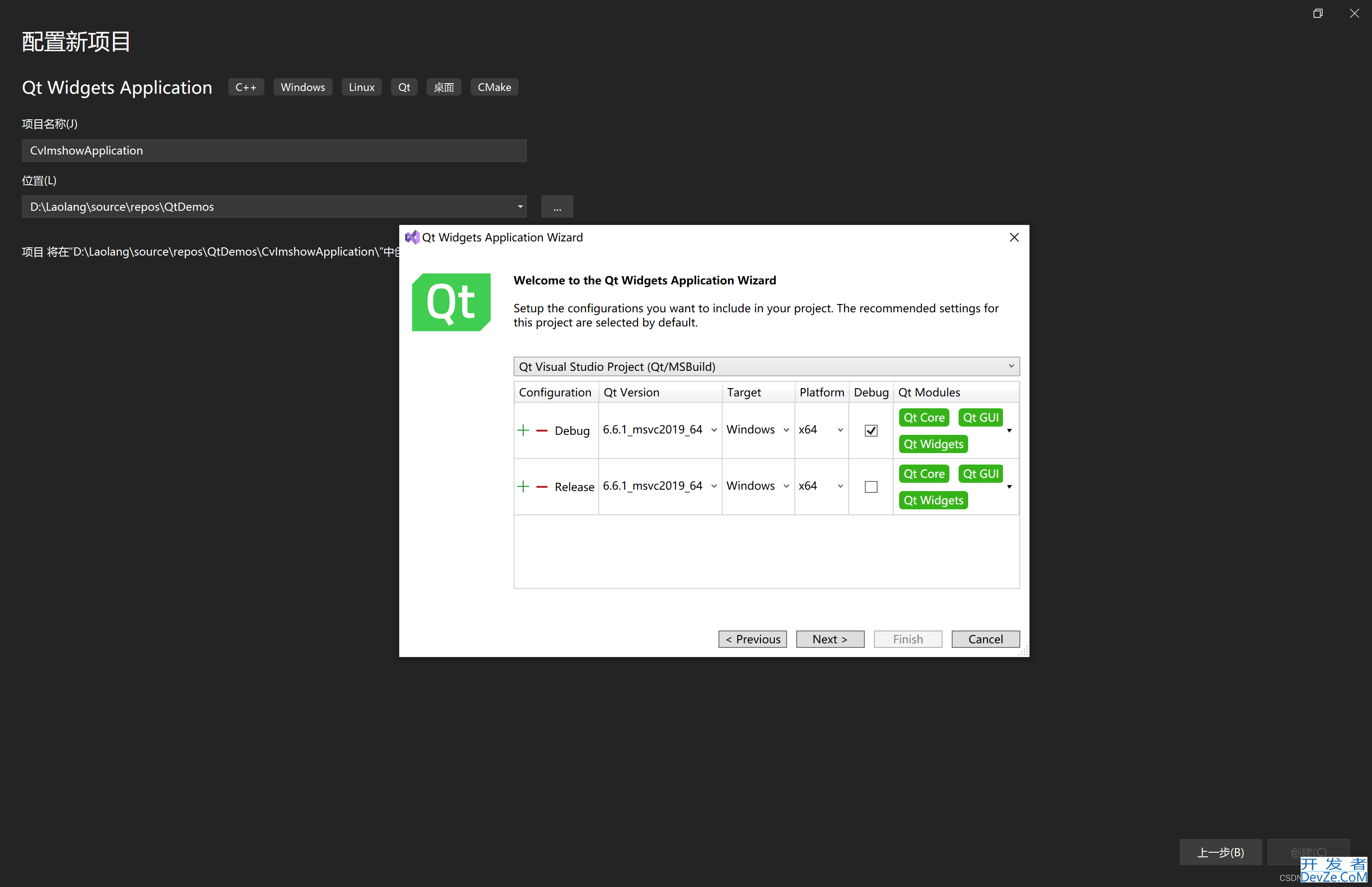Image resolution: width=1372 pixels, height=887 pixels.
Task: Click Qt GUI module tag in Release row
Action: [981, 474]
